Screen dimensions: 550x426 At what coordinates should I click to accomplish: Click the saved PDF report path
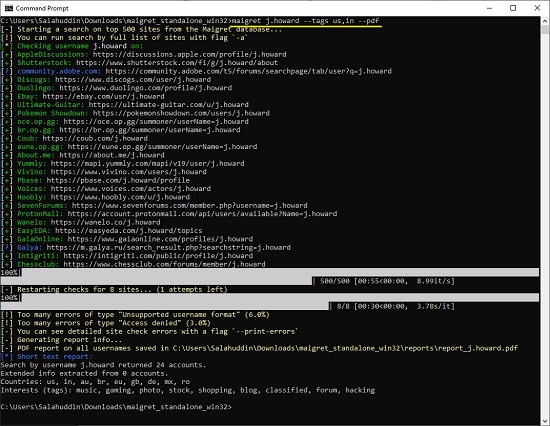345,348
